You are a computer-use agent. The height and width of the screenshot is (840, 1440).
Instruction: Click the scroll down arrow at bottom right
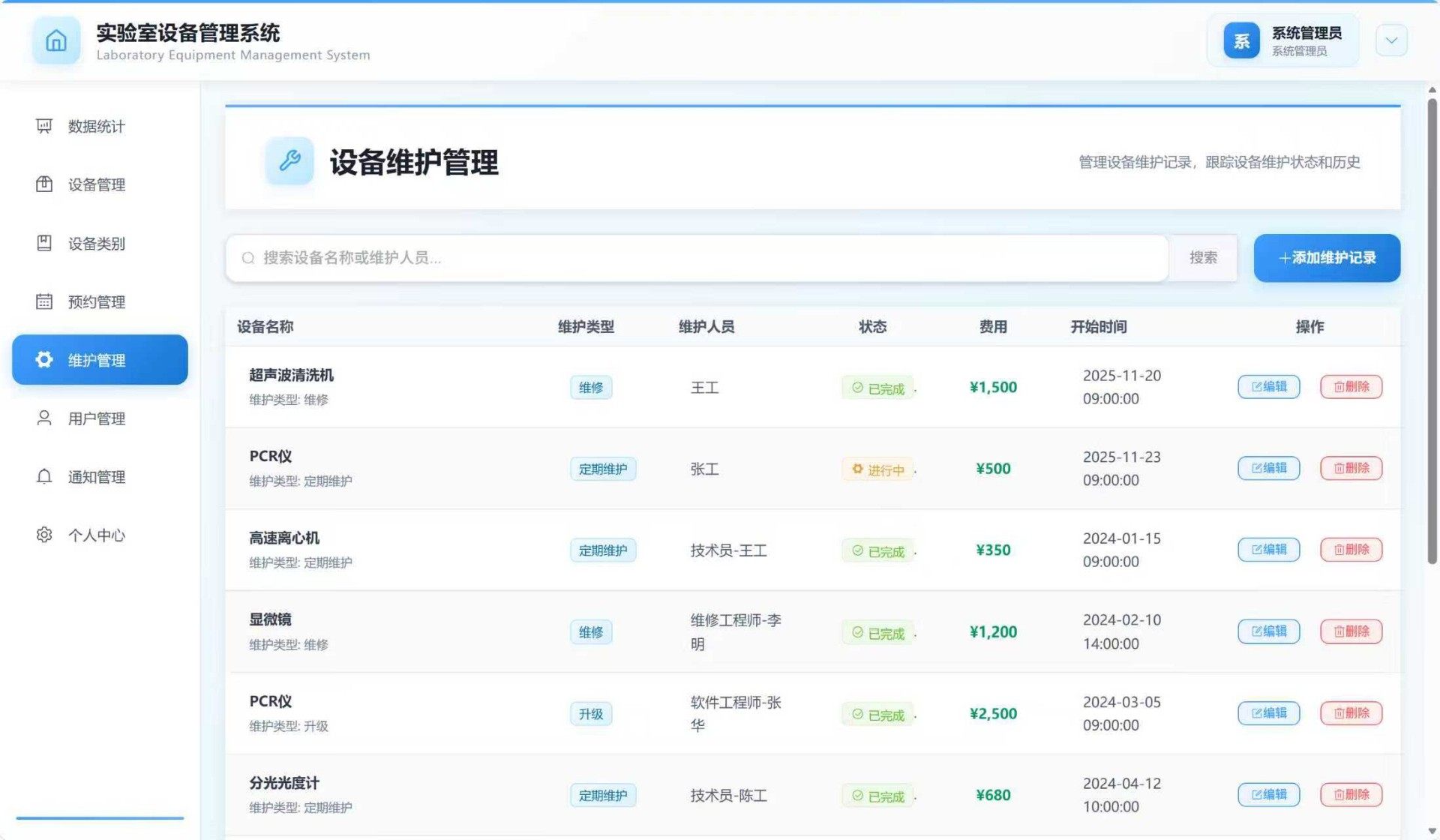[1432, 831]
